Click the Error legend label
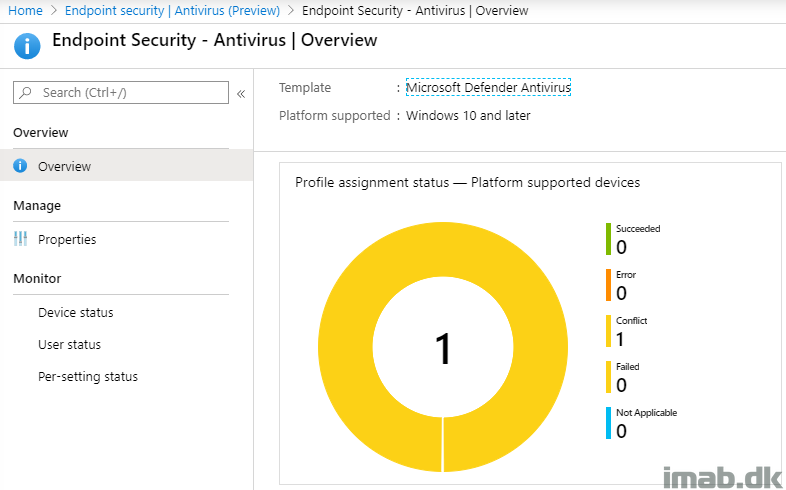Image resolution: width=786 pixels, height=490 pixels. click(x=626, y=275)
